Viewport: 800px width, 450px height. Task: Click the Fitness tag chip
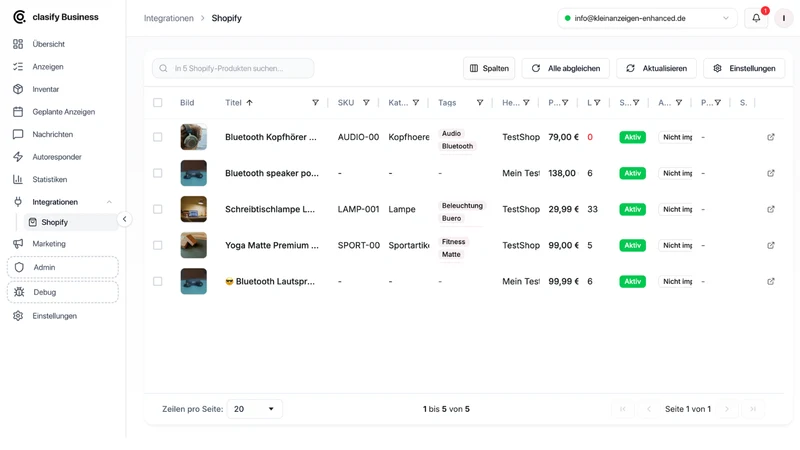tap(454, 242)
